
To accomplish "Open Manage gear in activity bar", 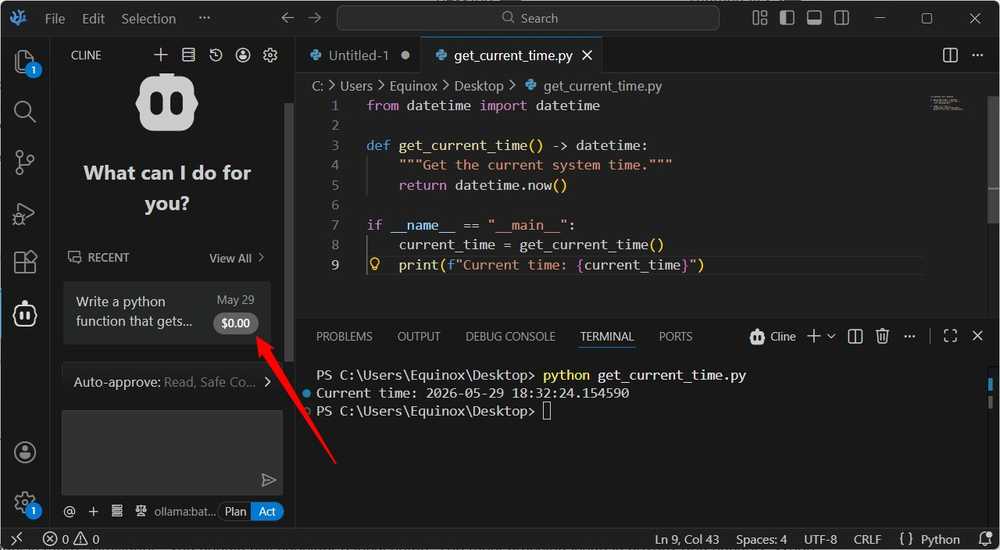I will tap(25, 502).
